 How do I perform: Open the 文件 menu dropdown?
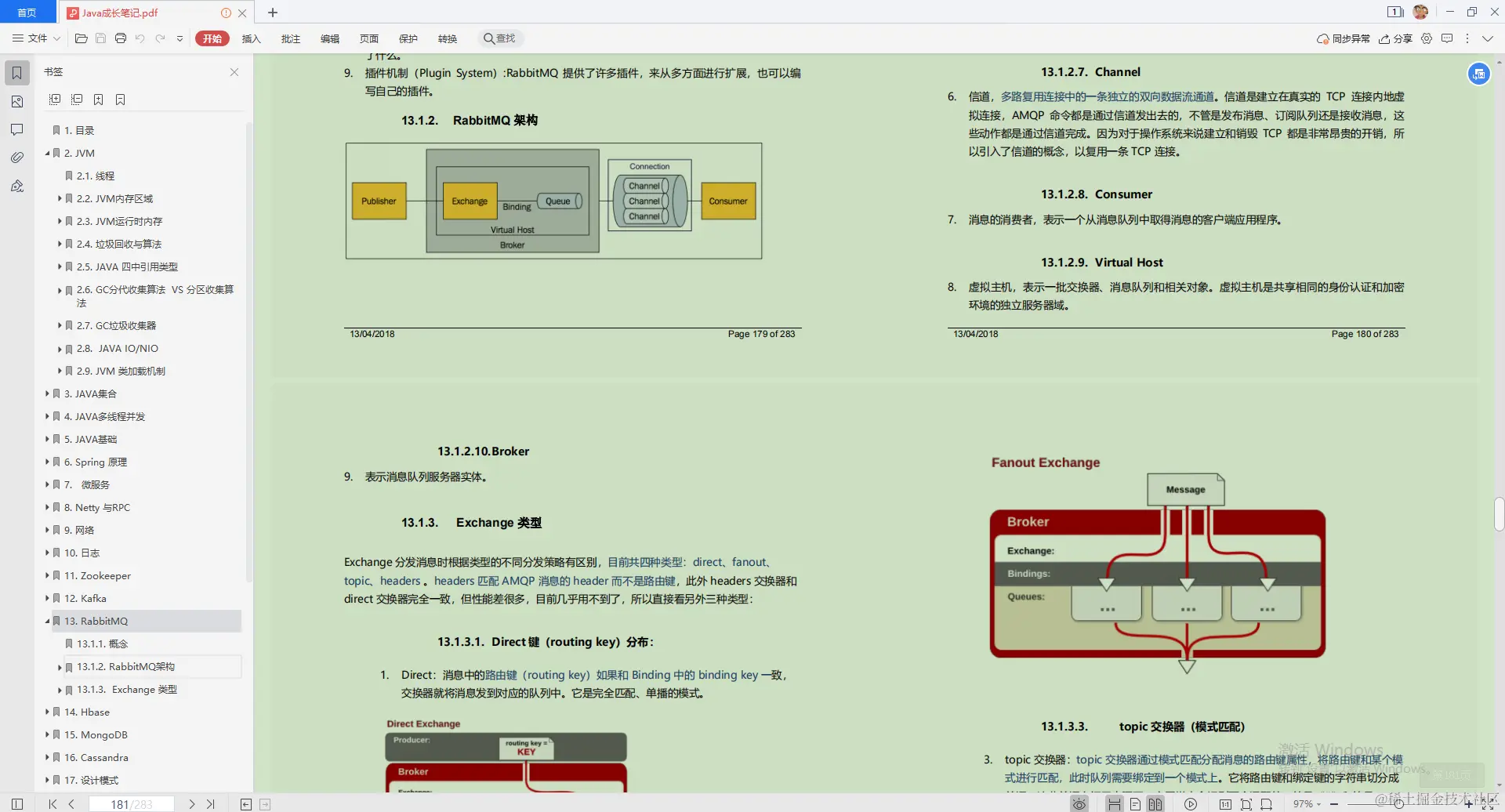(x=36, y=38)
